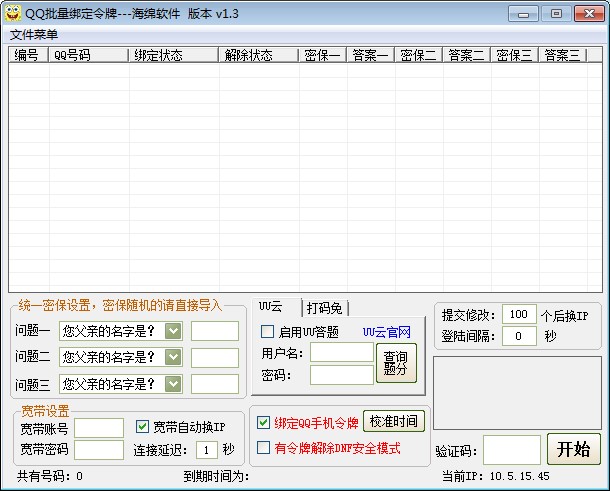Click the 校准时间 button
The image size is (610, 491).
[x=394, y=421]
